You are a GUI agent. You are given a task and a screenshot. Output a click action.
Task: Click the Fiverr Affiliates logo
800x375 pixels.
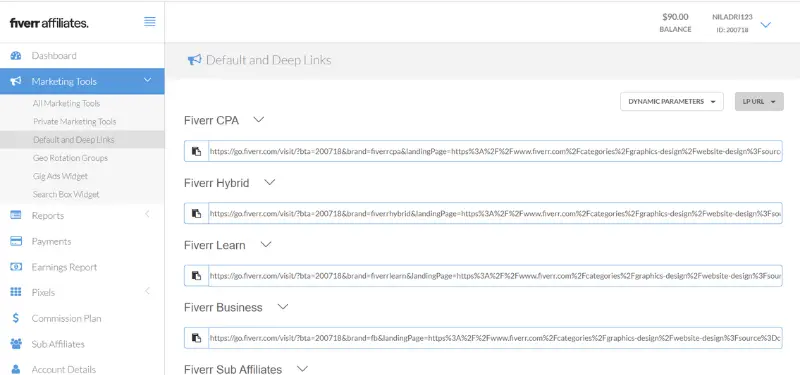click(x=49, y=23)
